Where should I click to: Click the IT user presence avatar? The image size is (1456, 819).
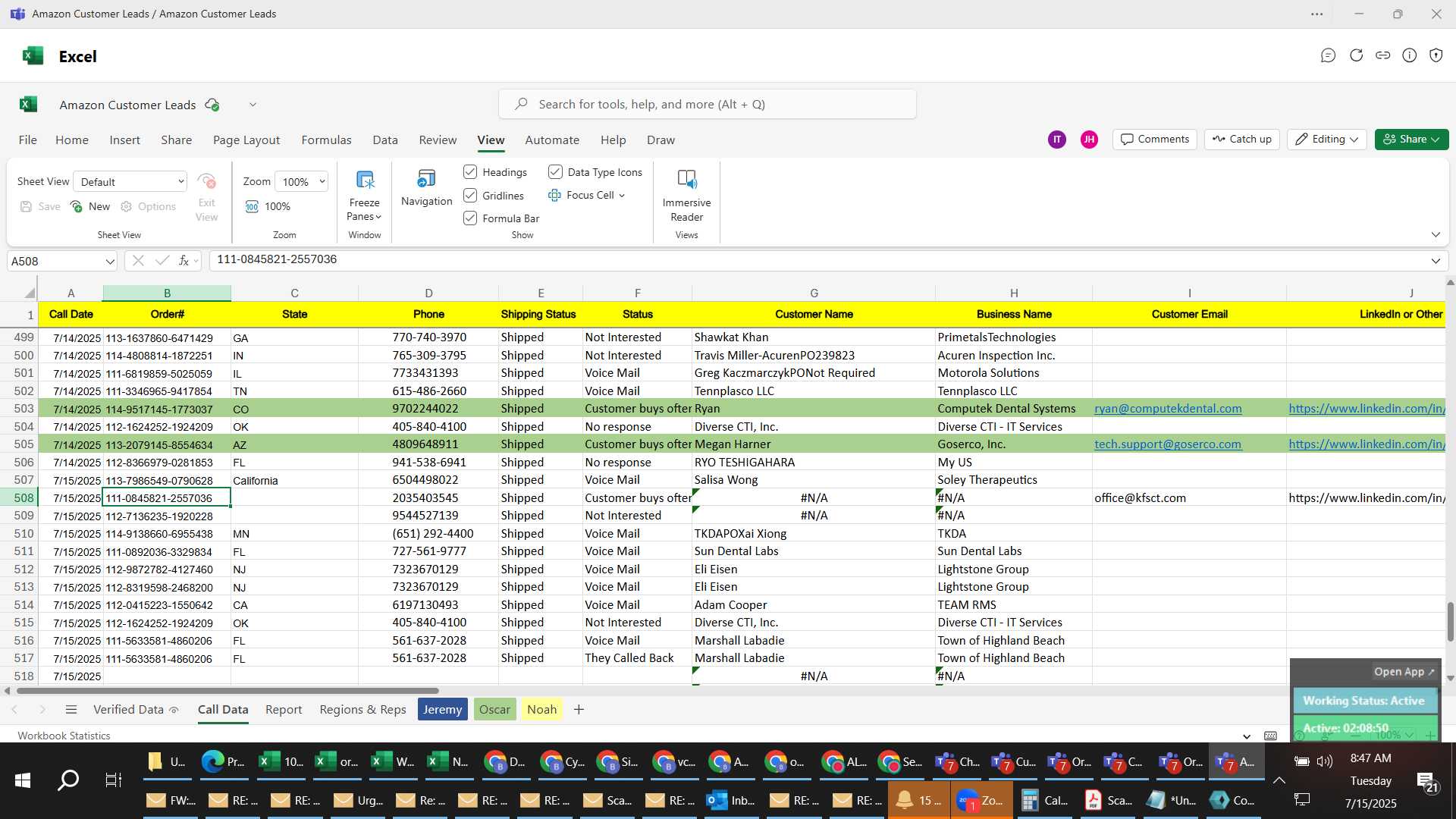click(x=1056, y=139)
